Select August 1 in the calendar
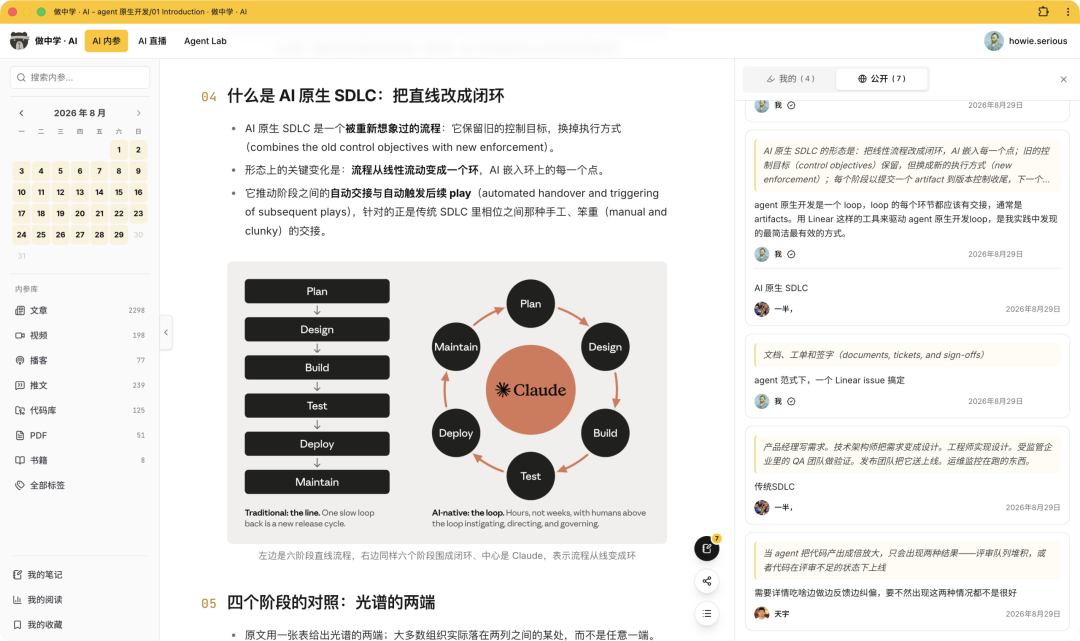This screenshot has width=1080, height=641. tap(119, 149)
